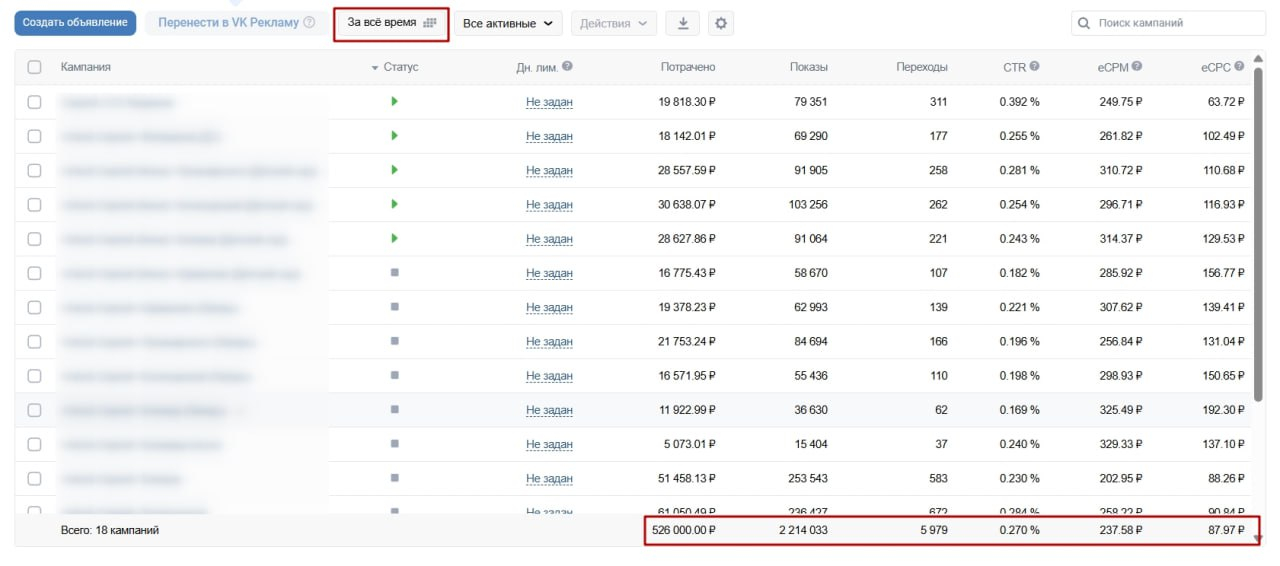Expand the Действия actions dropdown
Image resolution: width=1280 pixels, height=566 pixels.
tap(613, 23)
